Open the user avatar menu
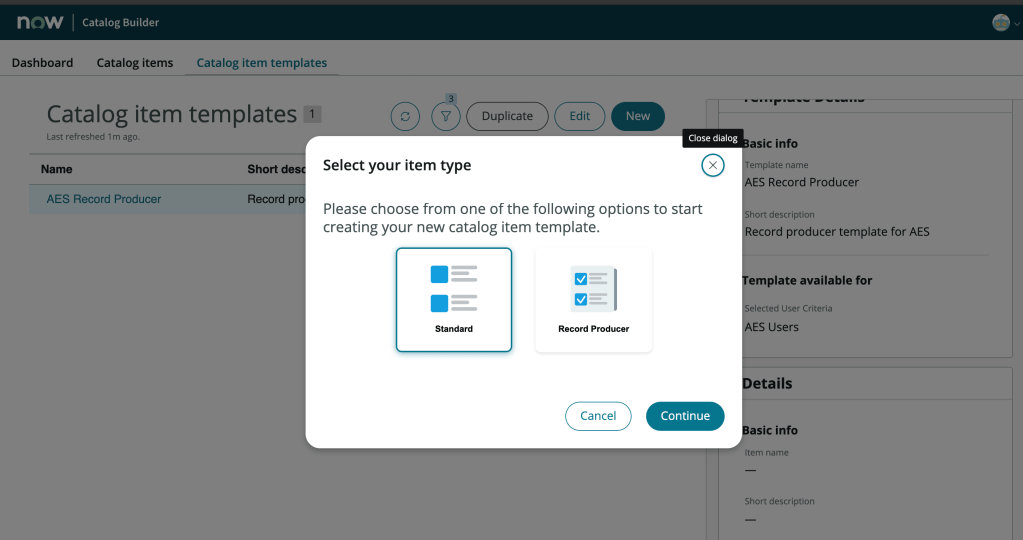The height and width of the screenshot is (540, 1023). point(1001,22)
